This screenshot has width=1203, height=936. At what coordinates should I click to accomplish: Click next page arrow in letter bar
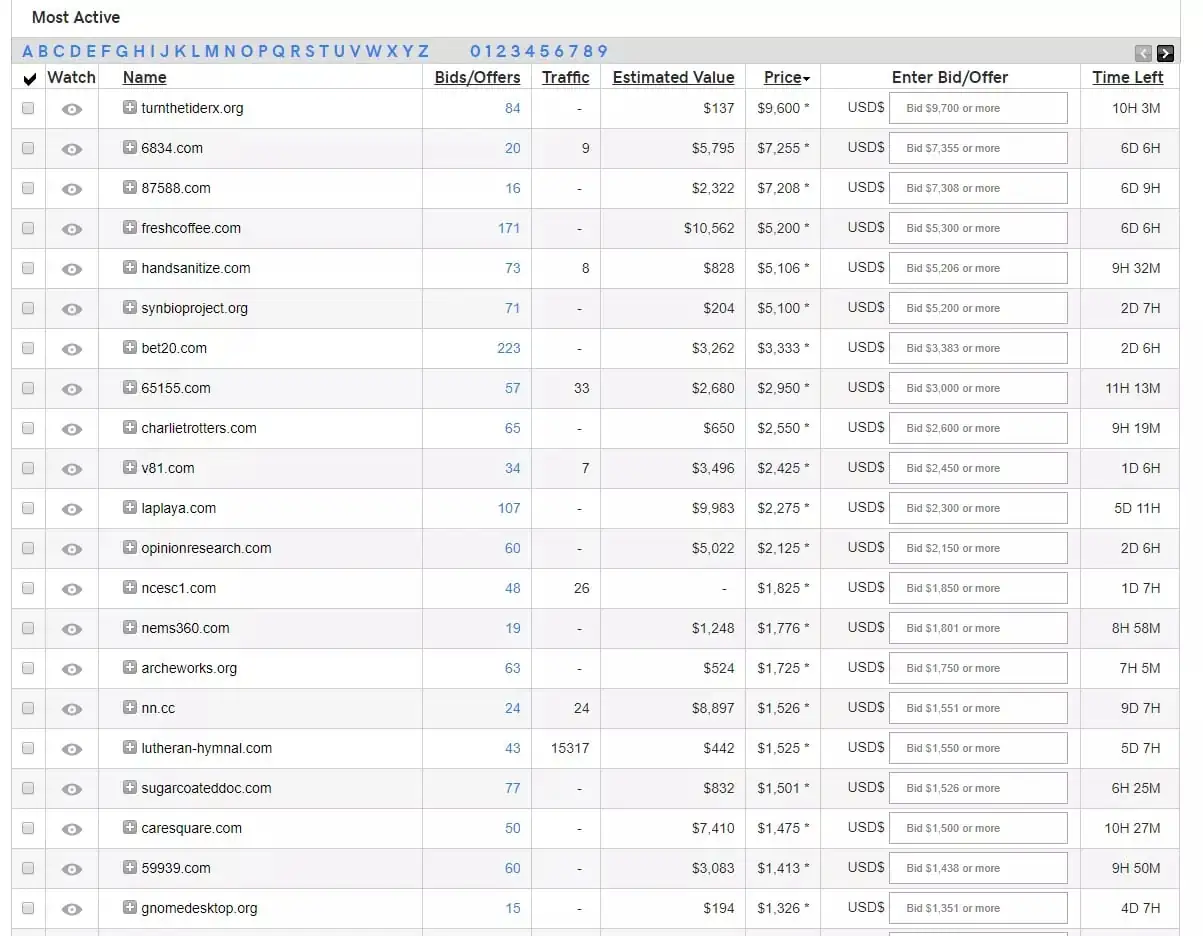point(1165,53)
